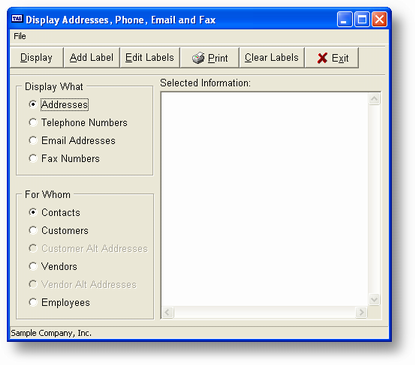The width and height of the screenshot is (415, 365).
Task: Click scroll up arrow in Selected Information
Action: [x=374, y=99]
